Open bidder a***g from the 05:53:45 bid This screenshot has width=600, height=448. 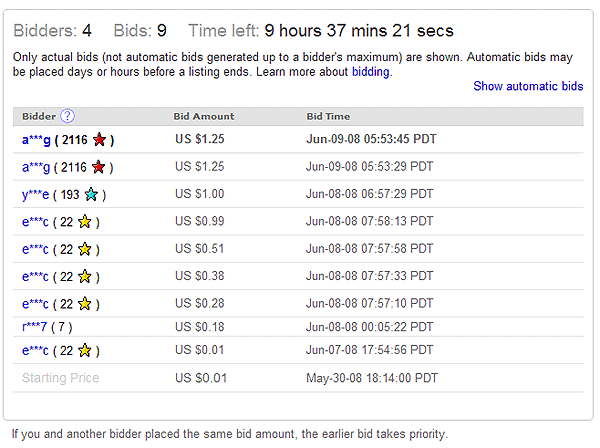(x=36, y=140)
